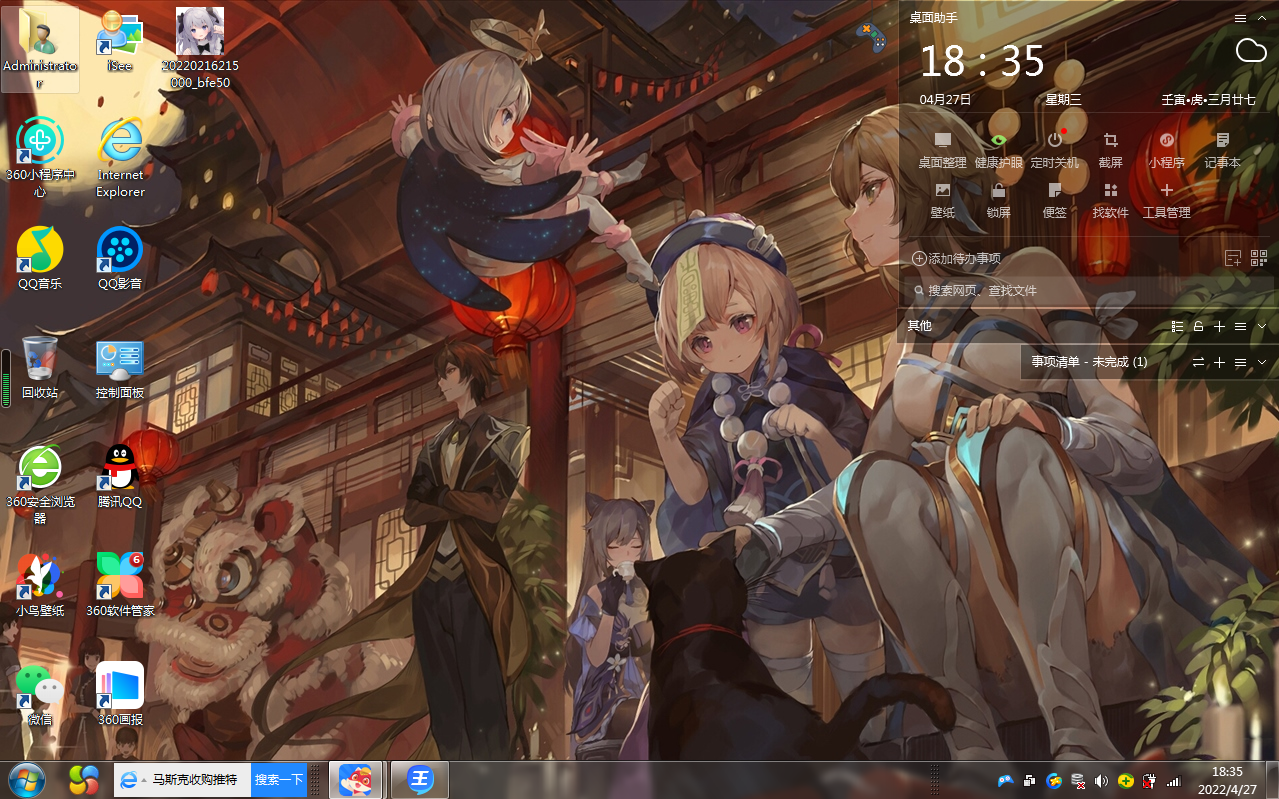Open the cartoon mascot taskbar app

[355, 780]
